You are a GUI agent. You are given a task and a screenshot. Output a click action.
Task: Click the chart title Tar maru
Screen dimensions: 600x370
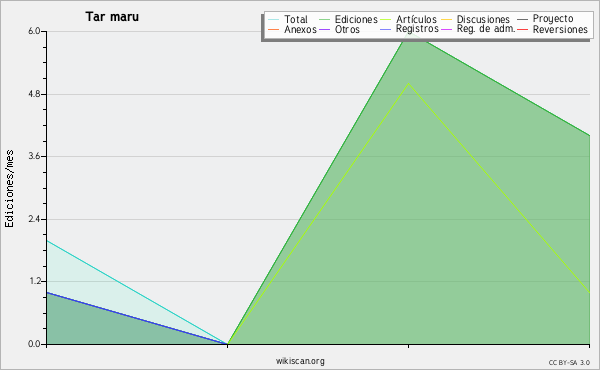pos(112,17)
